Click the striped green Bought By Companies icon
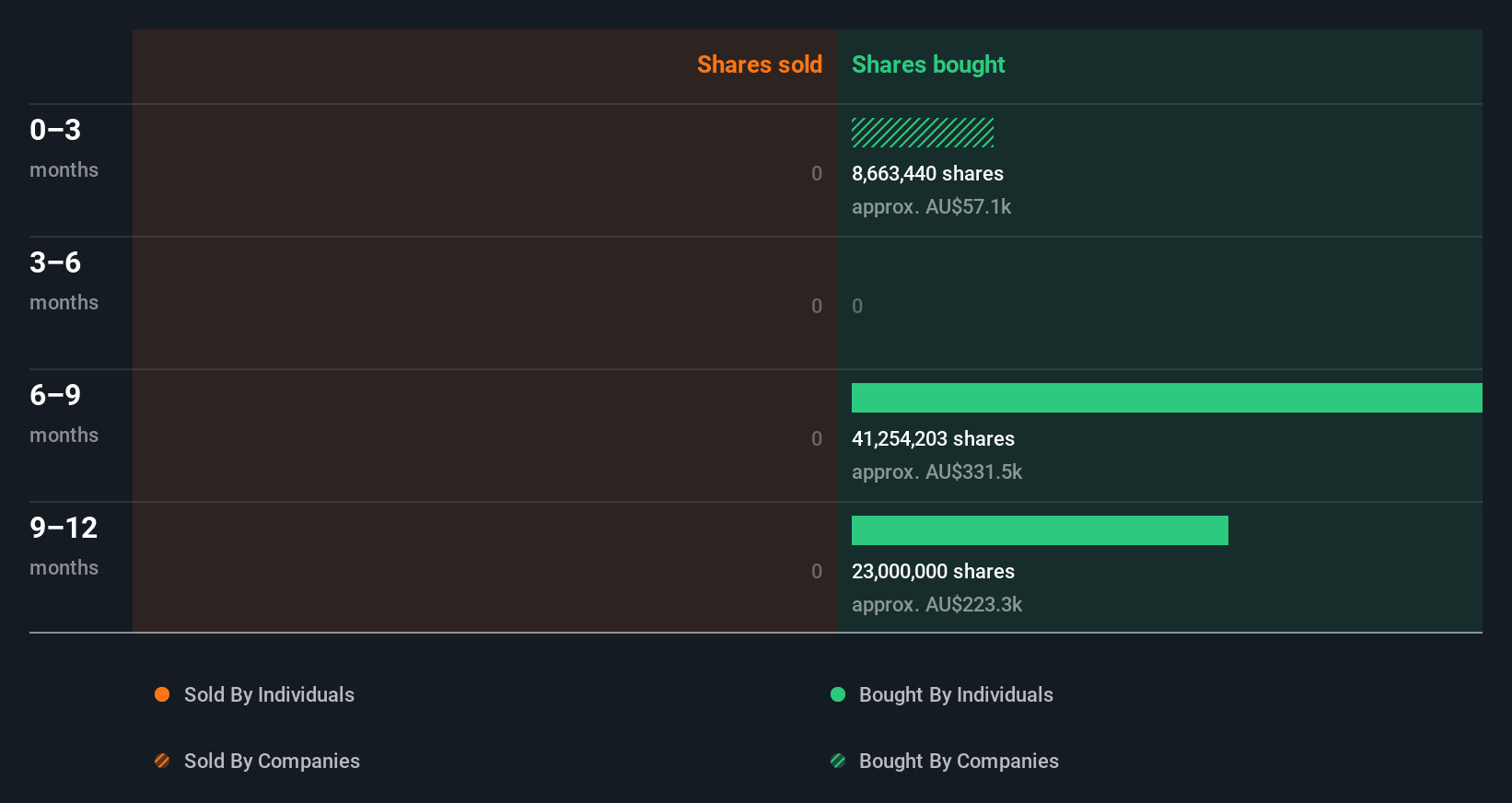The height and width of the screenshot is (803, 1512). pos(838,761)
